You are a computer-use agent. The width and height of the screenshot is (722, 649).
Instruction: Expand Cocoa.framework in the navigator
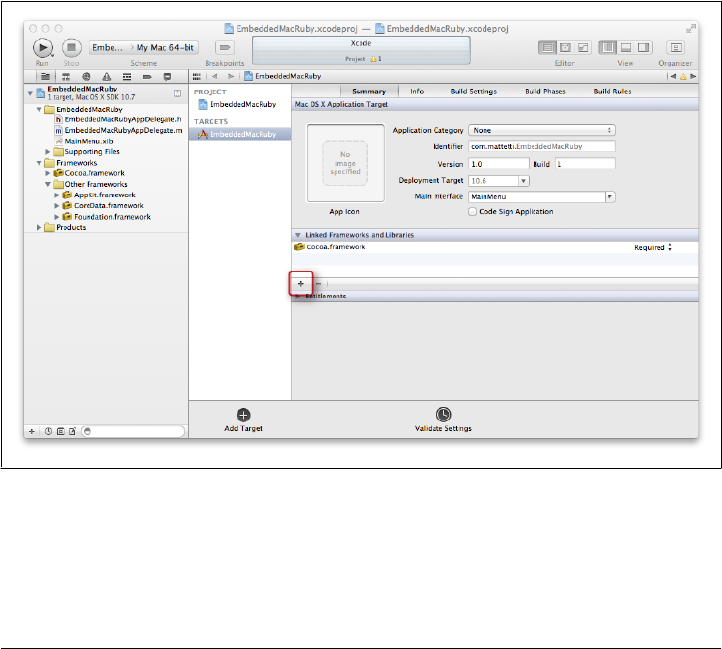coord(47,173)
